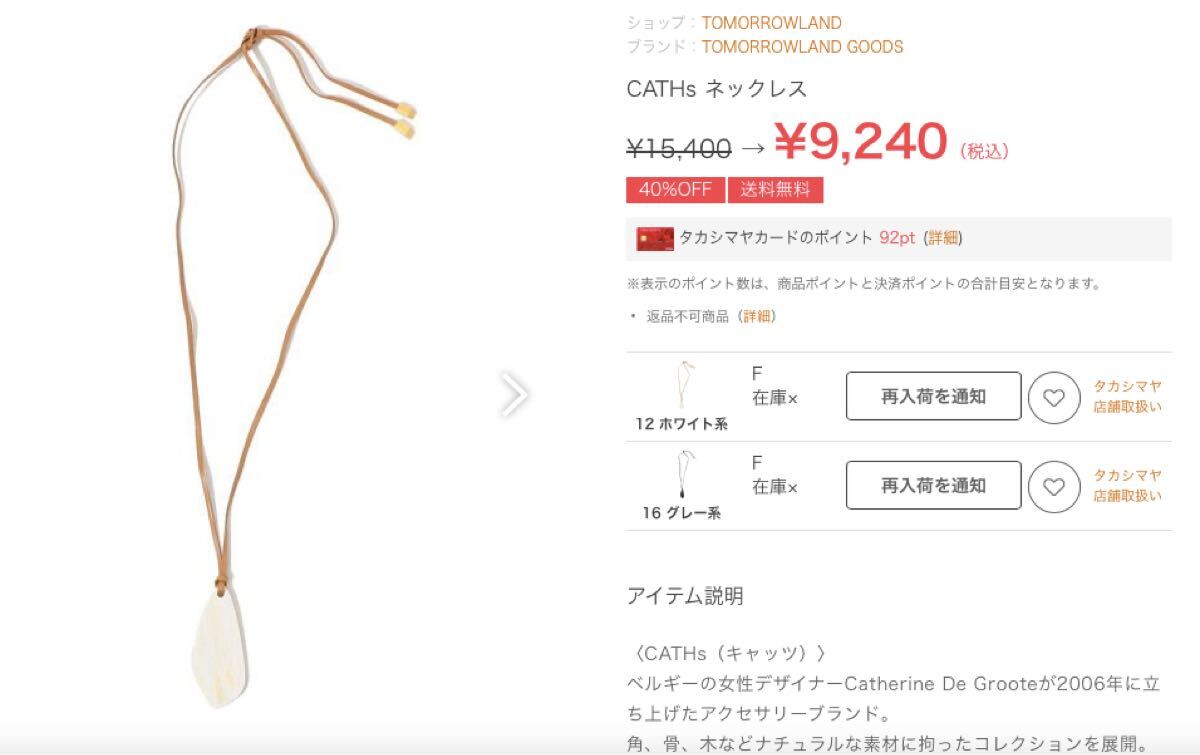This screenshot has width=1200, height=755.
Task: Favorite the 16 グレー系 variant with heart
Action: click(x=1054, y=487)
